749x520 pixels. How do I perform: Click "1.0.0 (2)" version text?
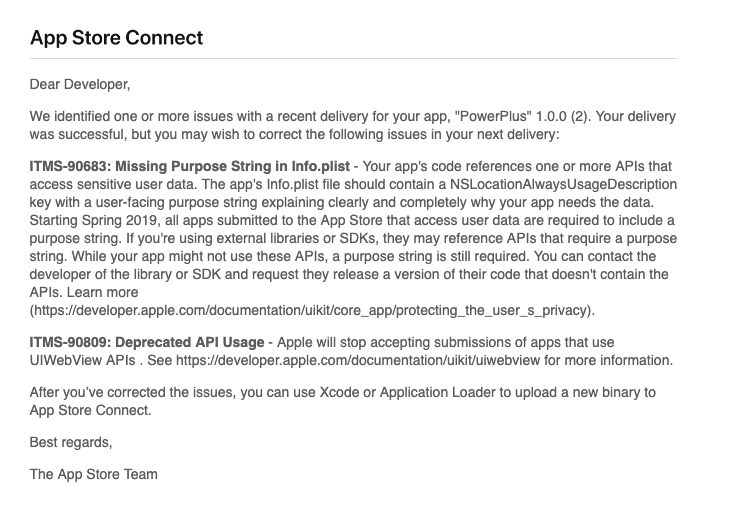[562, 117]
